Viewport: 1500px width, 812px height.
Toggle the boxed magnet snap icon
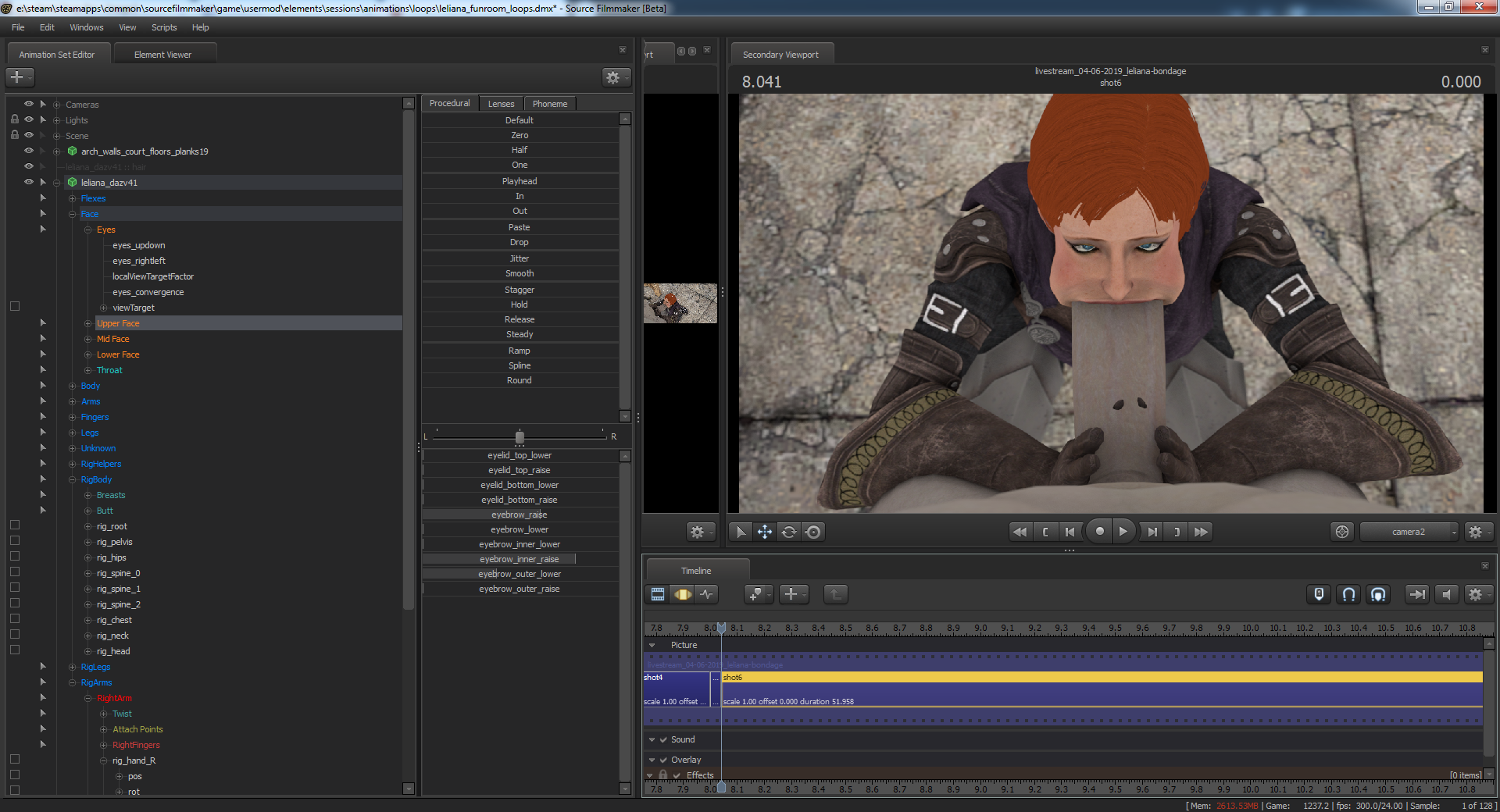(x=1378, y=594)
